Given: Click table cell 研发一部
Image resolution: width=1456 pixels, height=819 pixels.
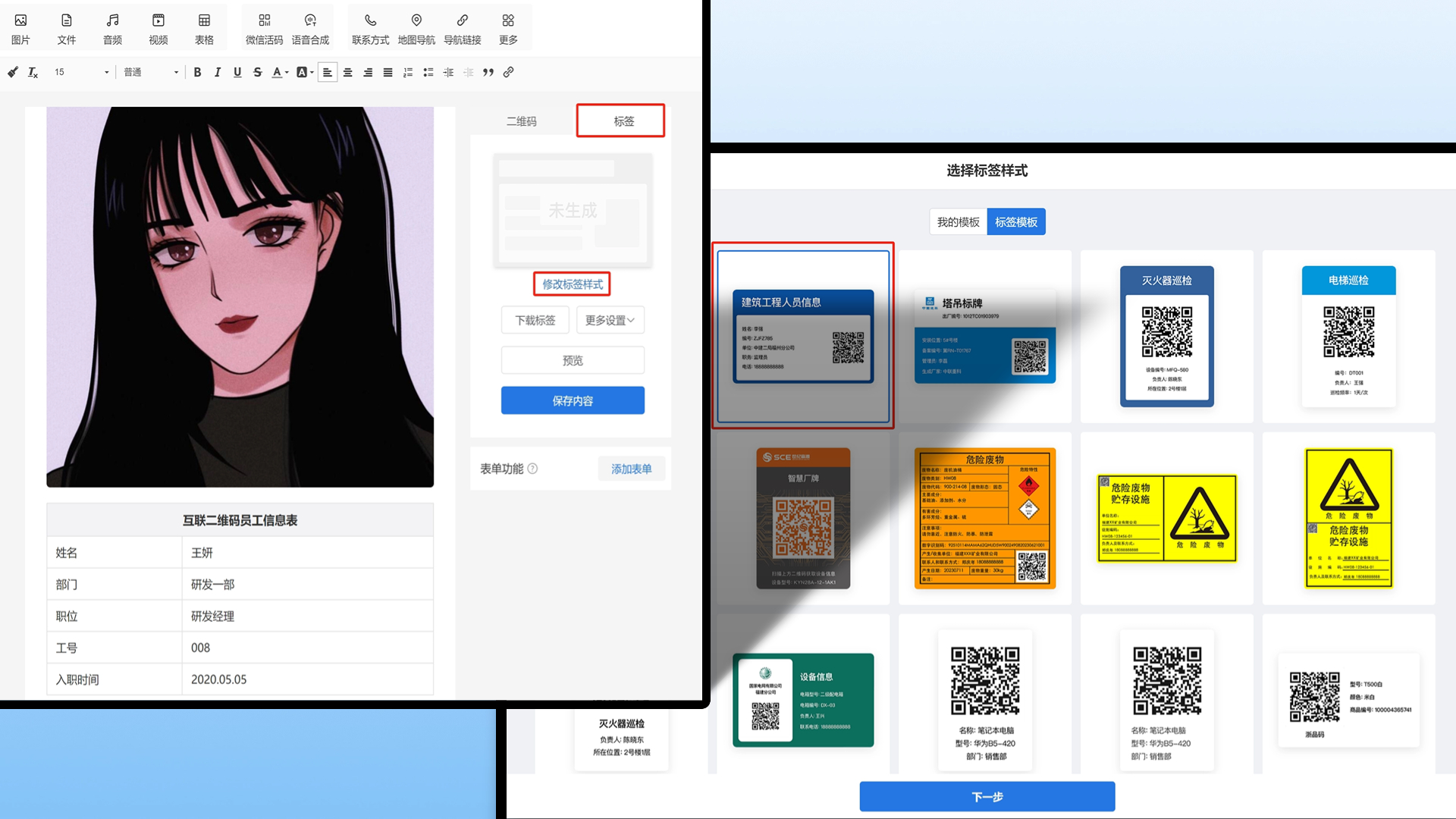Looking at the screenshot, I should tap(308, 585).
